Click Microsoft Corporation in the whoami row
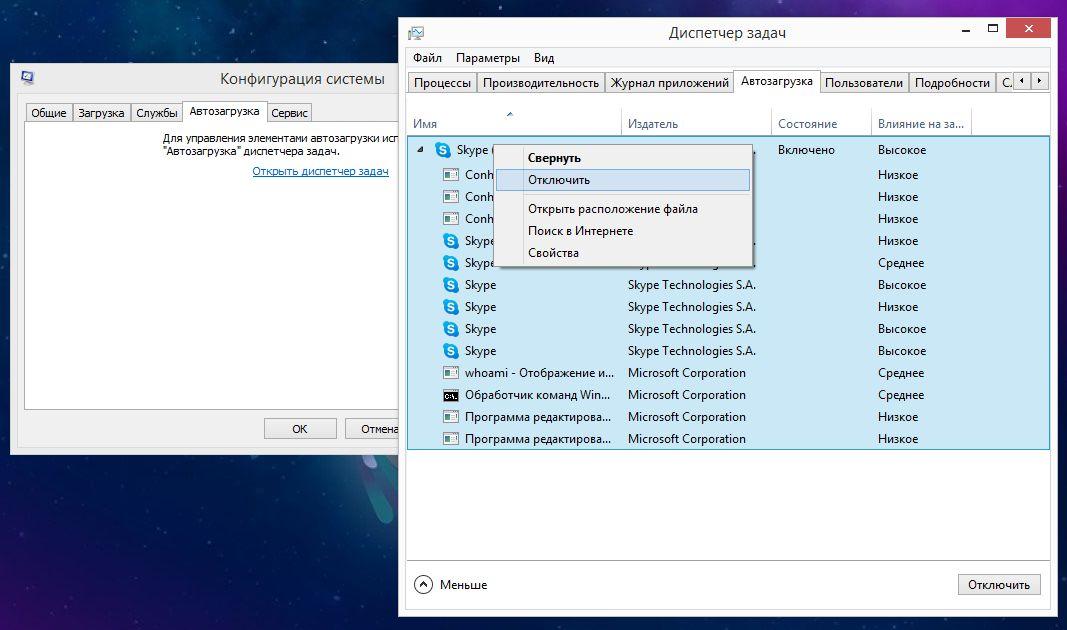Image resolution: width=1067 pixels, height=630 pixels. click(687, 373)
